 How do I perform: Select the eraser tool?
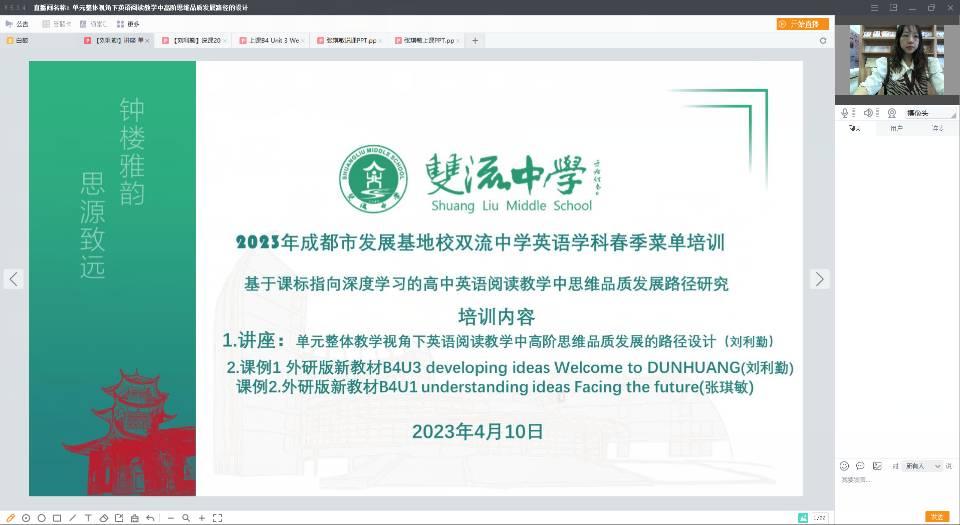[x=104, y=518]
